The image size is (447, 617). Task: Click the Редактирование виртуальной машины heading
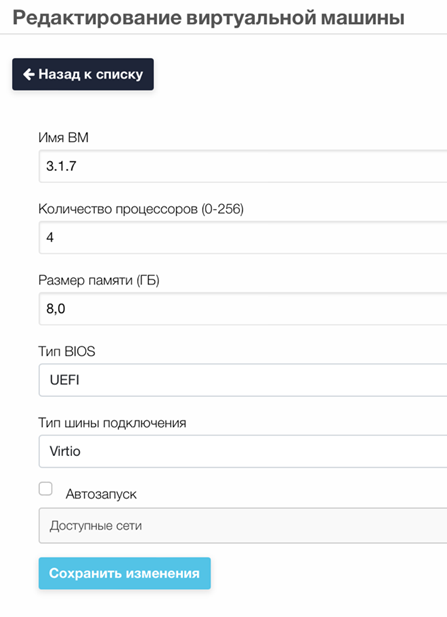pyautogui.click(x=209, y=18)
